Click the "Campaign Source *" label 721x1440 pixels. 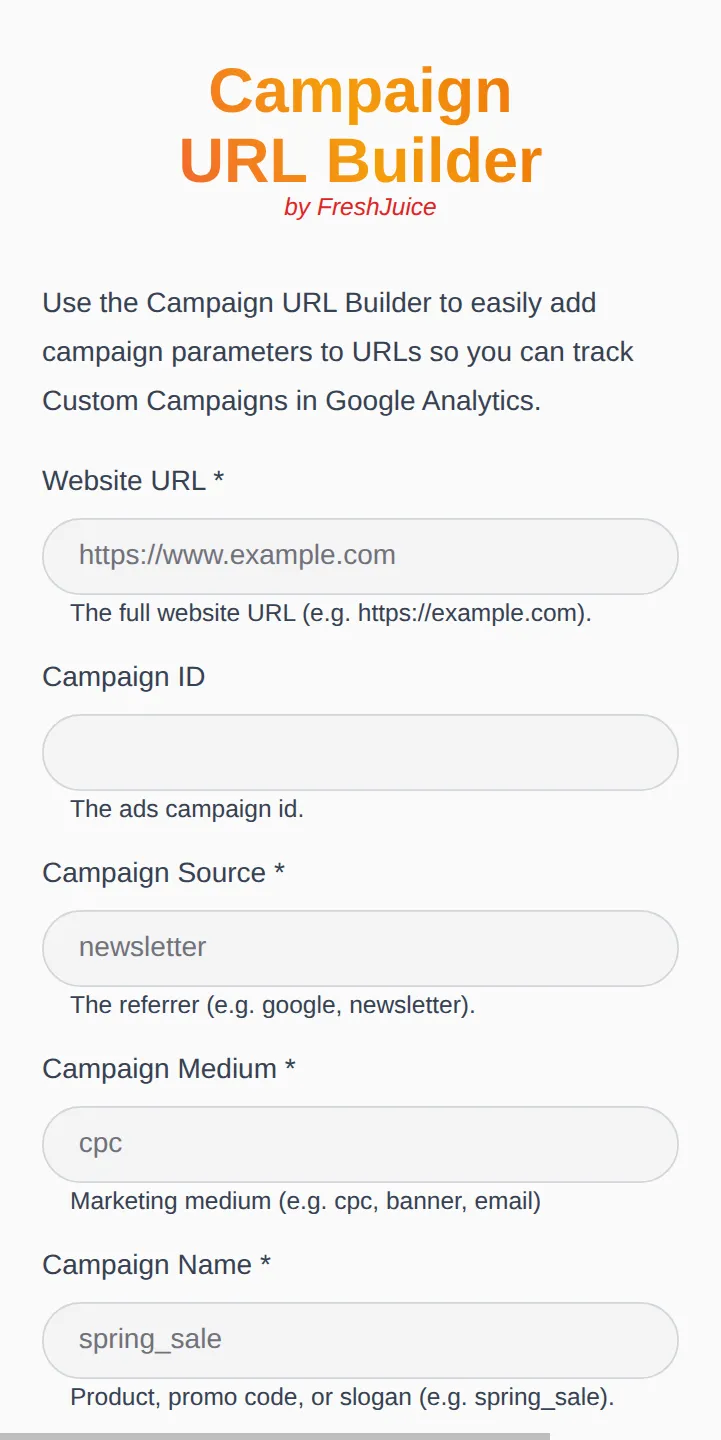(x=164, y=873)
